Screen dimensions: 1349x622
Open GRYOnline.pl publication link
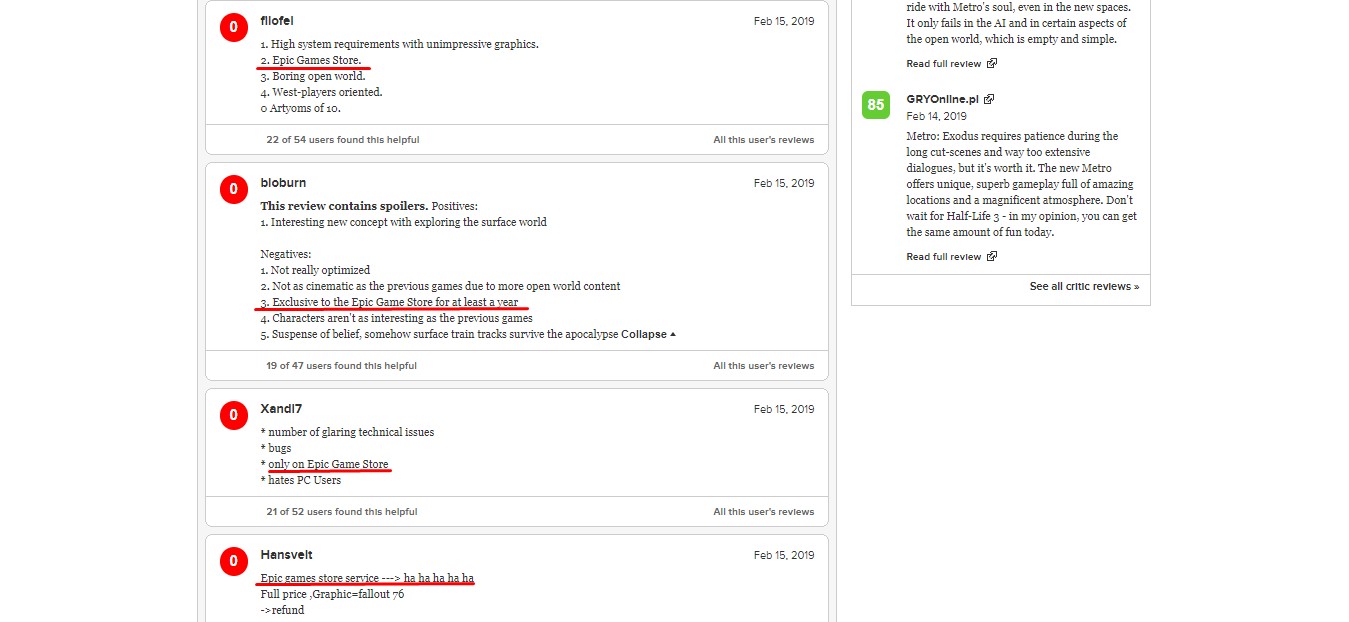tap(943, 100)
